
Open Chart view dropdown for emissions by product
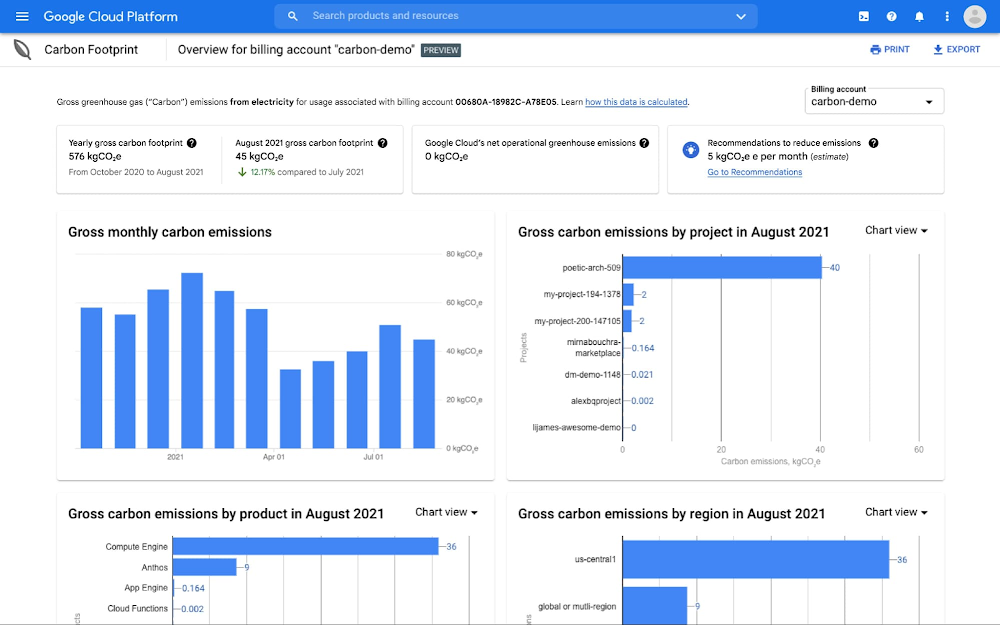click(x=446, y=512)
